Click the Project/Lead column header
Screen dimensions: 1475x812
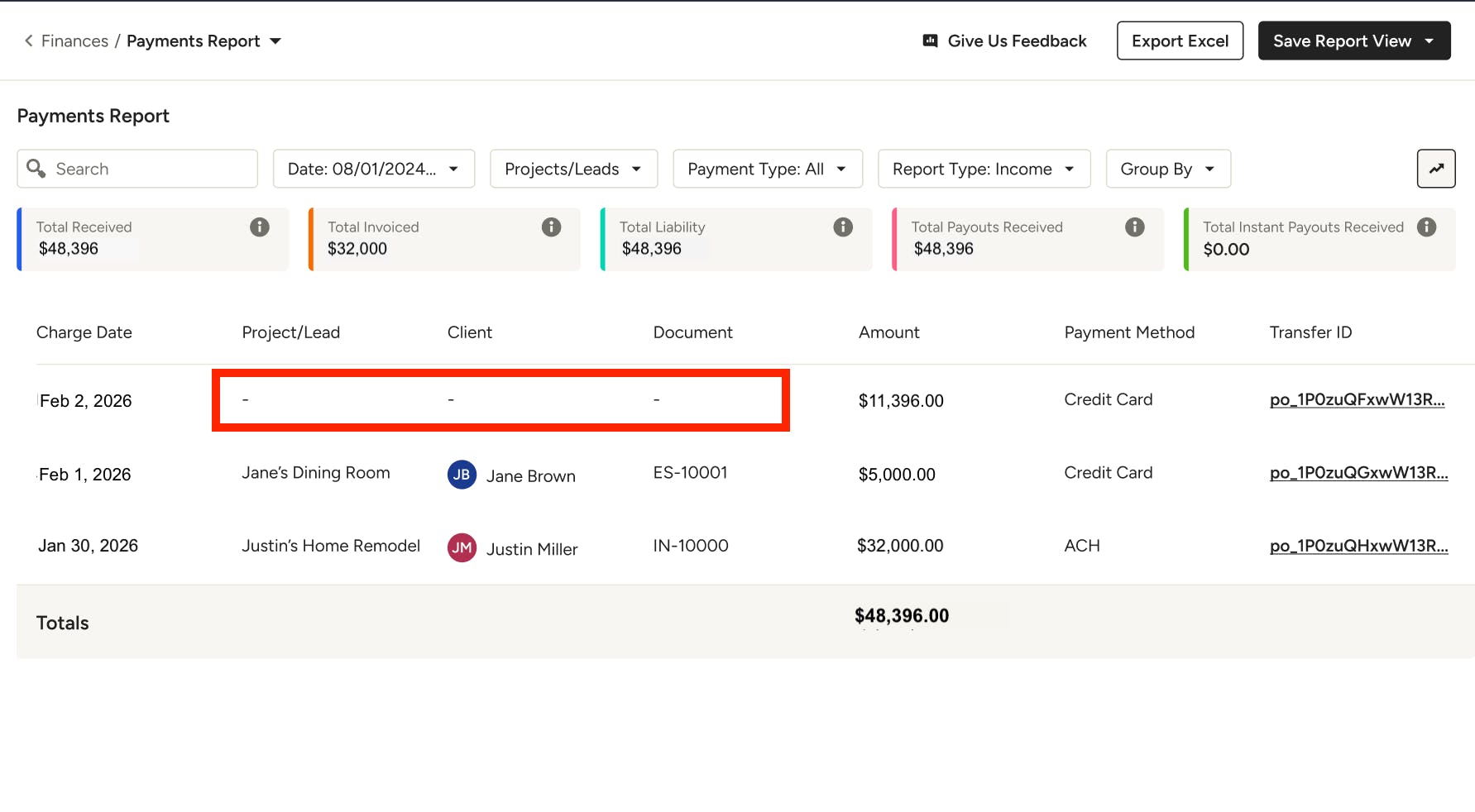click(290, 332)
